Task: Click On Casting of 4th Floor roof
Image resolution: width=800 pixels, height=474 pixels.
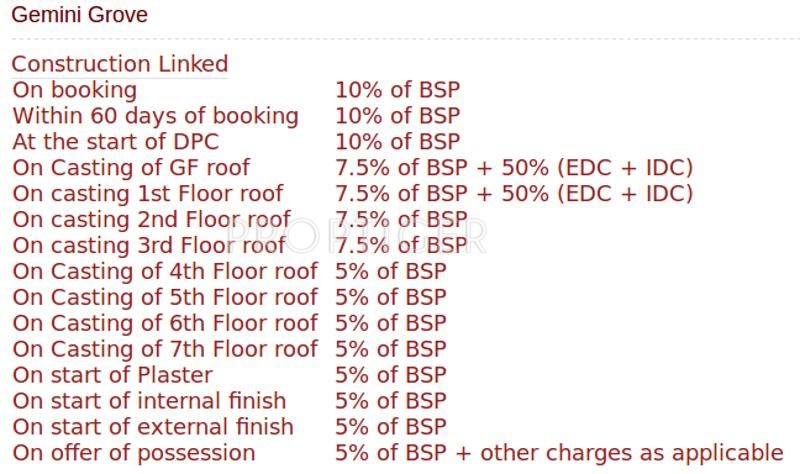Action: (165, 272)
